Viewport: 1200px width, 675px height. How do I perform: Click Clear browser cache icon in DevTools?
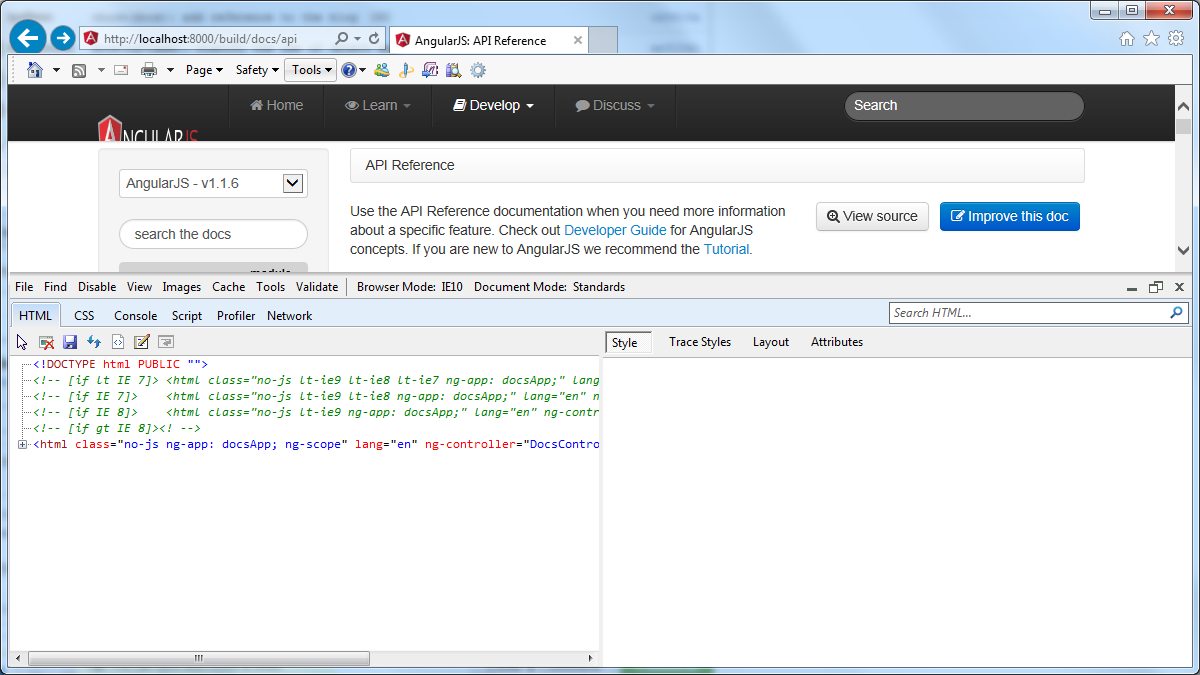[x=46, y=342]
